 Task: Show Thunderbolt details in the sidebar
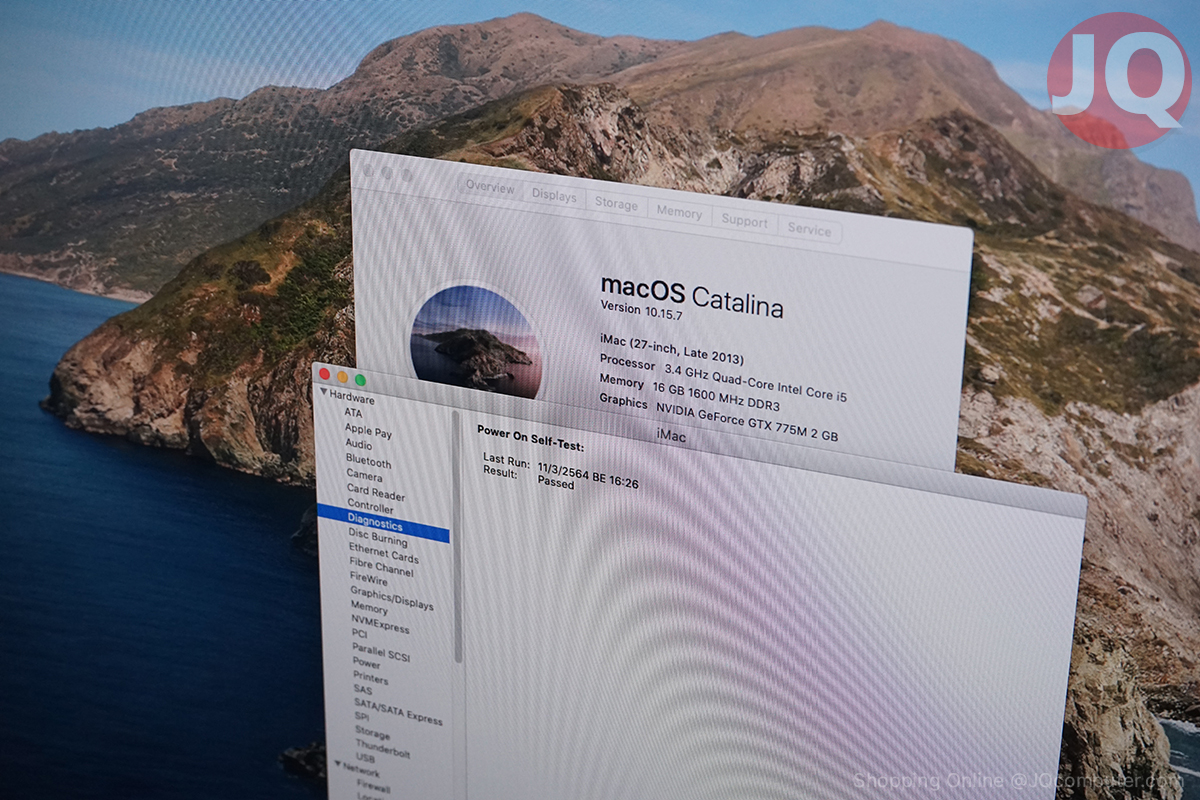(383, 749)
